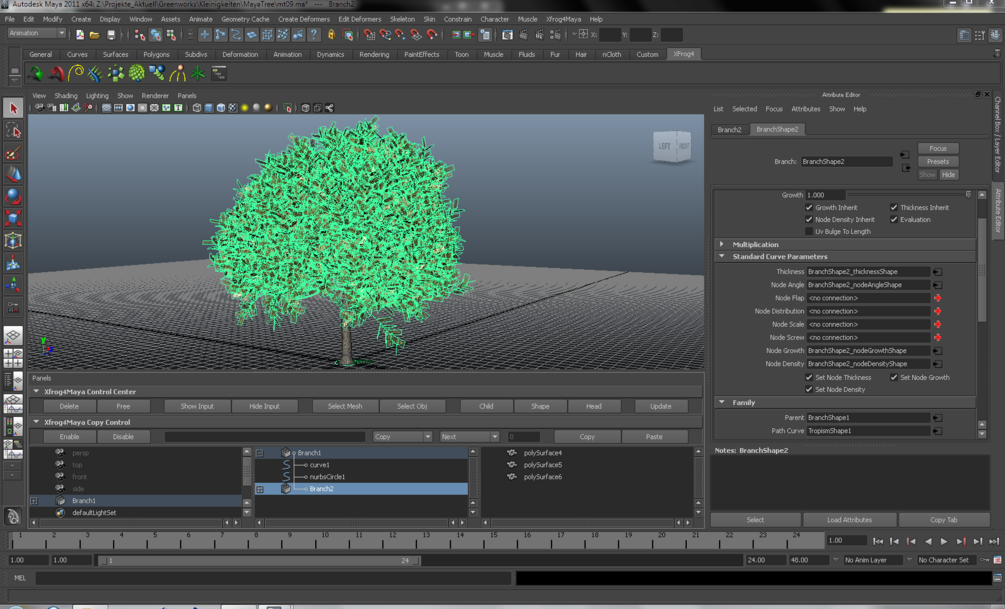Viewport: 1005px width, 609px height.
Task: Click the yellow curl XFrog shelf icon
Action: point(76,74)
